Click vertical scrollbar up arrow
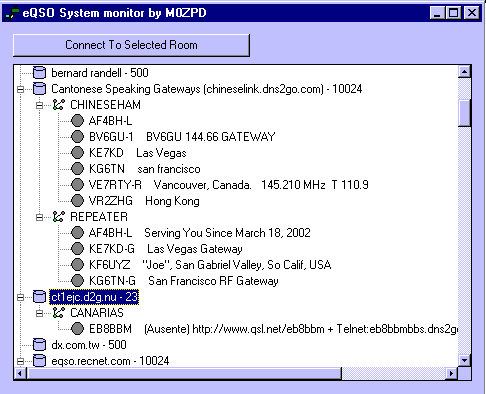486x394 pixels. click(464, 71)
